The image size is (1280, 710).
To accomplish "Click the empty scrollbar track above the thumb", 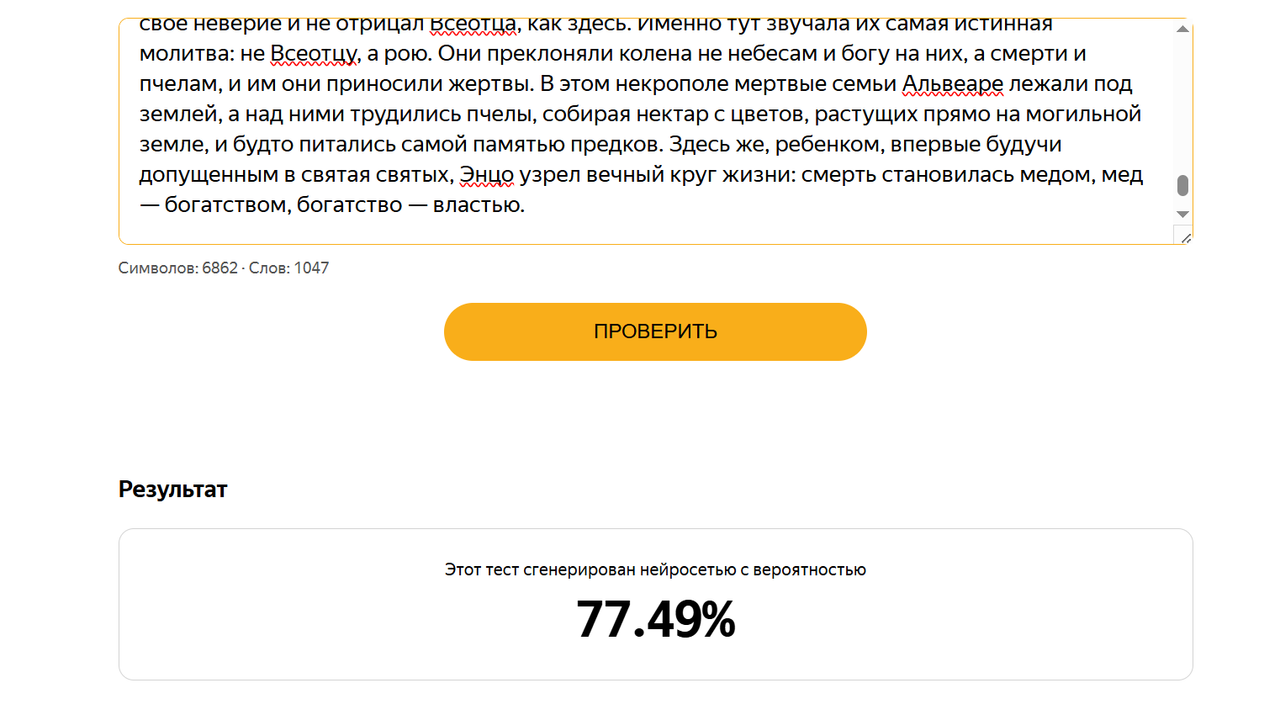I will 1183,105.
